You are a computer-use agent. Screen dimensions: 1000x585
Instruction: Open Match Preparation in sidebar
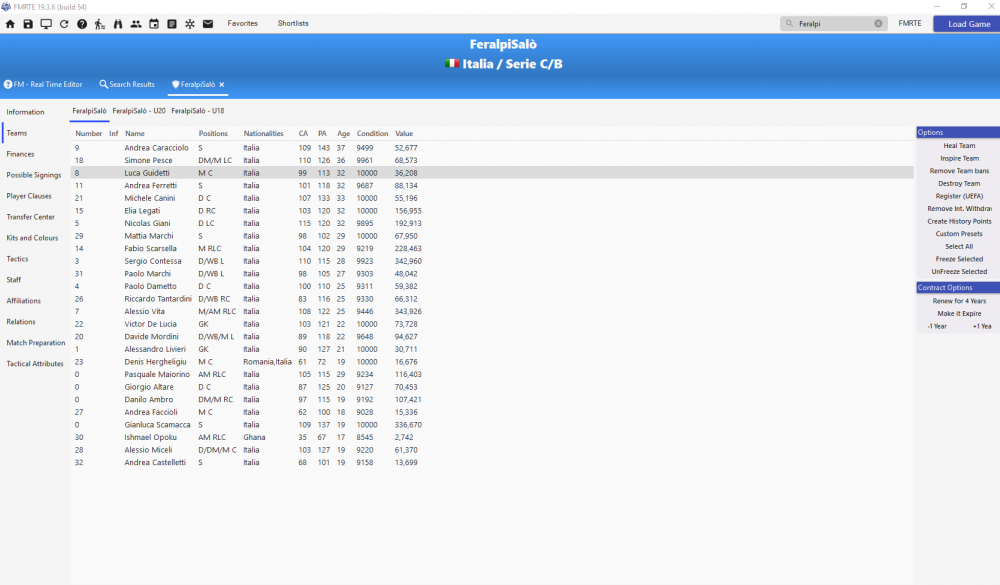pyautogui.click(x=36, y=343)
